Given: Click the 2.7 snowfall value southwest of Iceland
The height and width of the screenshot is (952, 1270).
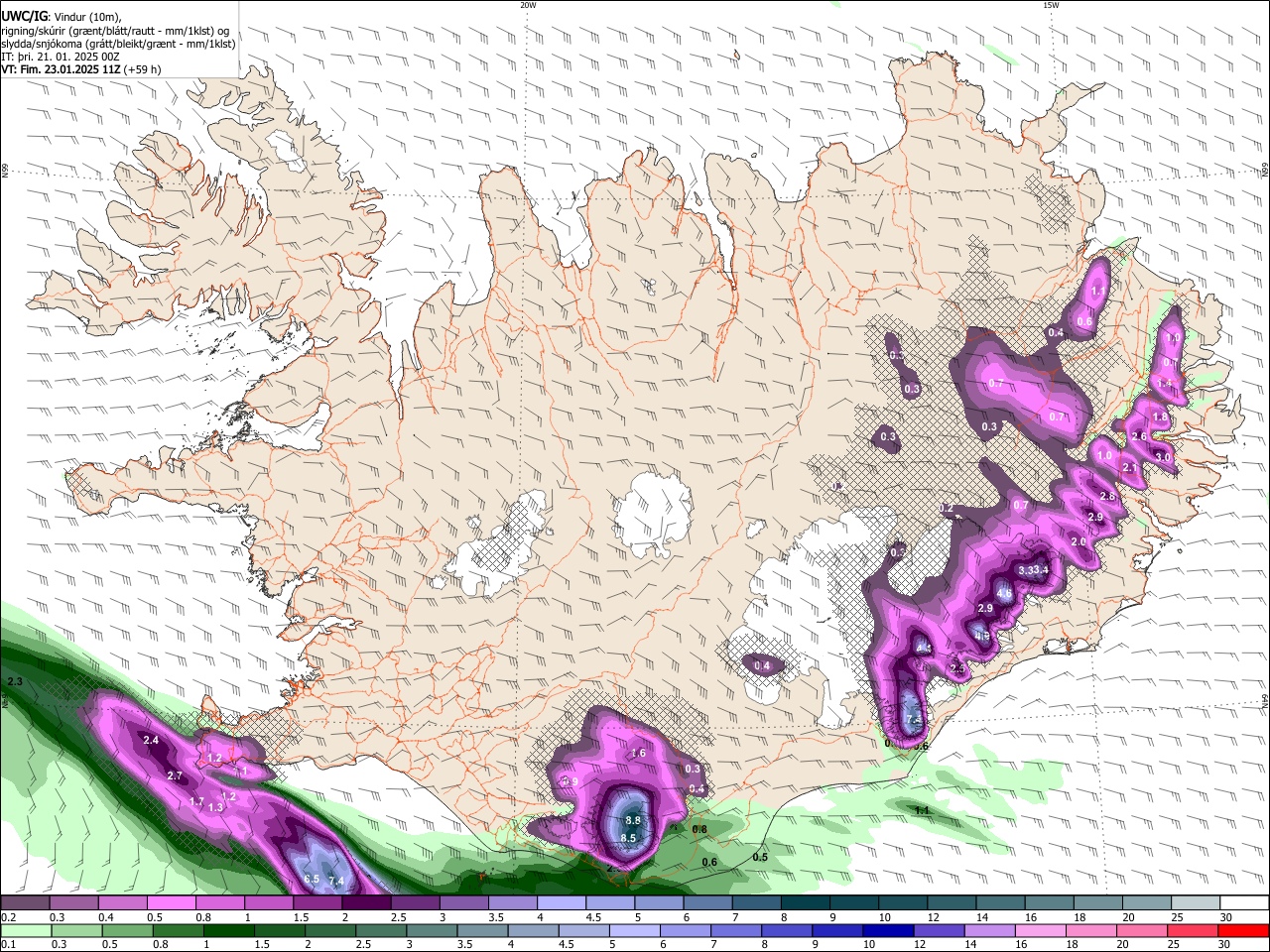Looking at the screenshot, I should click(175, 775).
